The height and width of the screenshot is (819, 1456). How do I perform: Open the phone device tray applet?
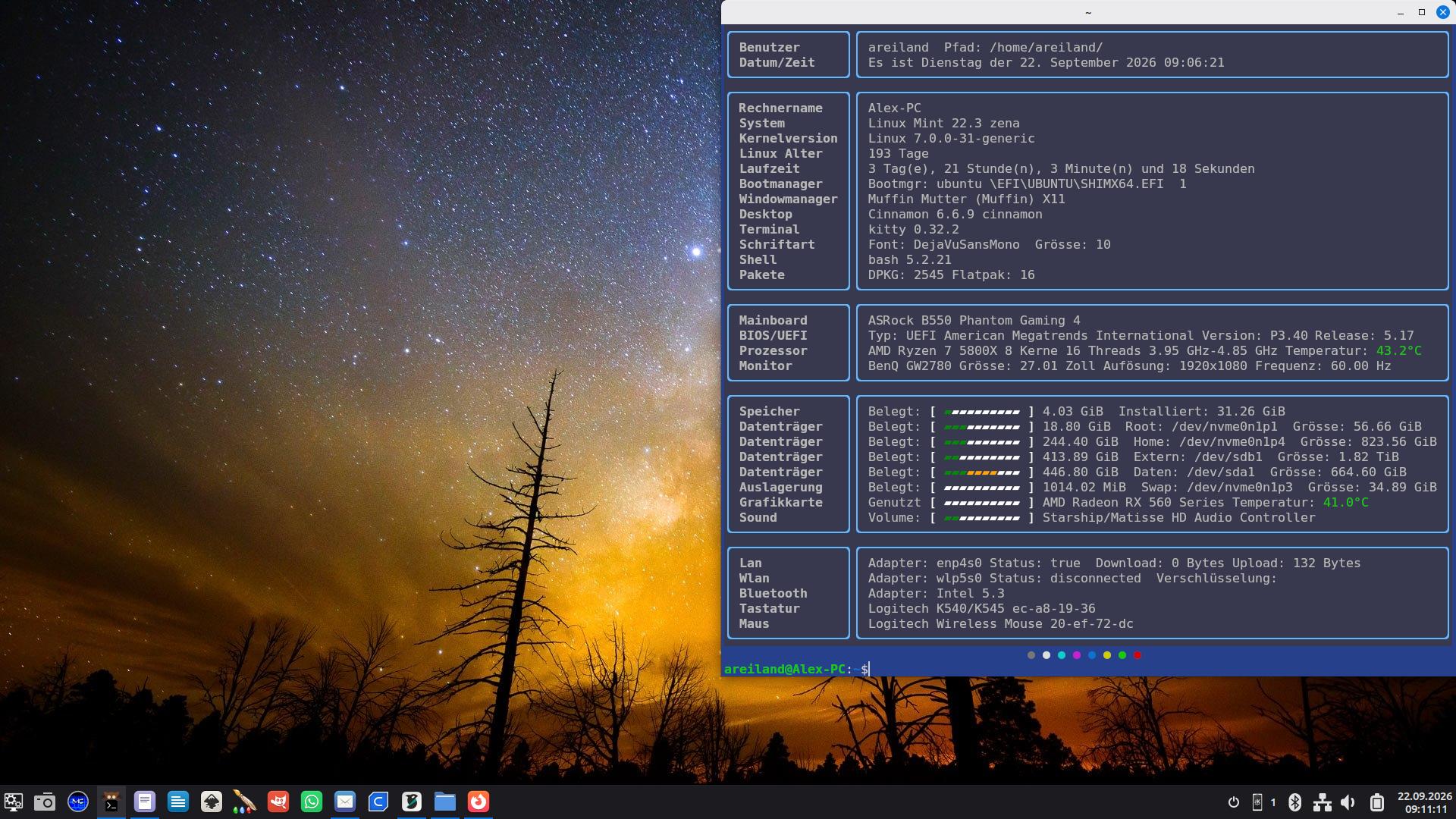[1257, 802]
